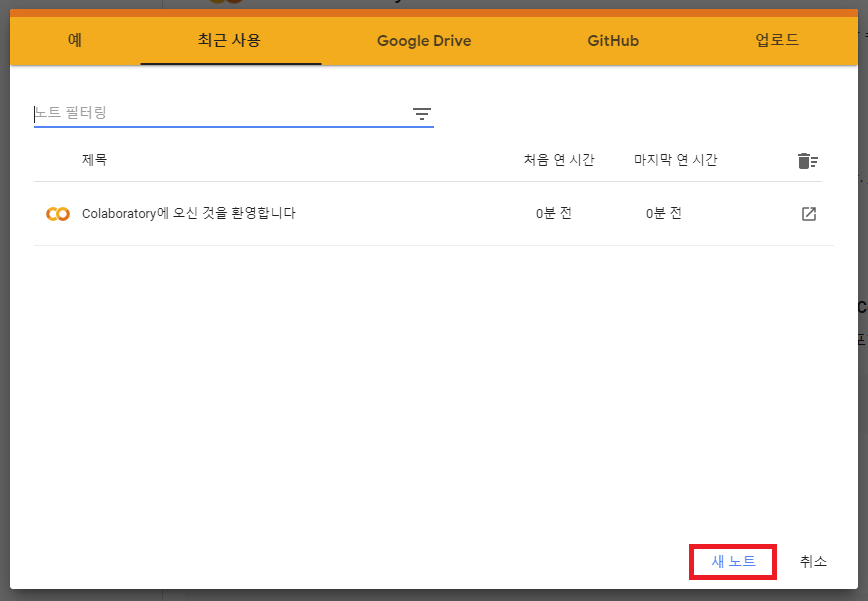Switch to the 예 tab
868x601 pixels.
click(75, 40)
